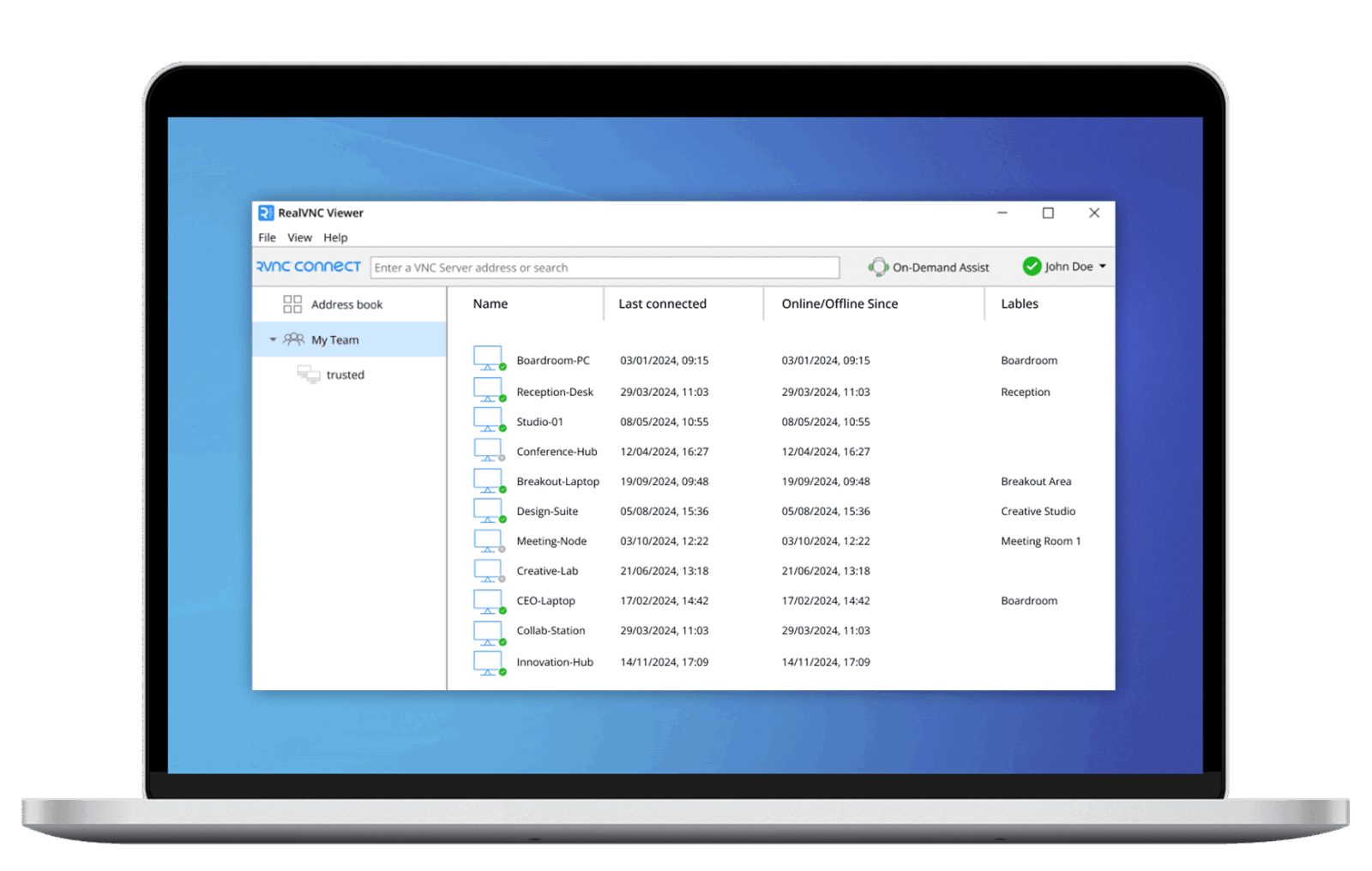Open the Help menu
Screen dimensions: 1372x871
tap(335, 237)
